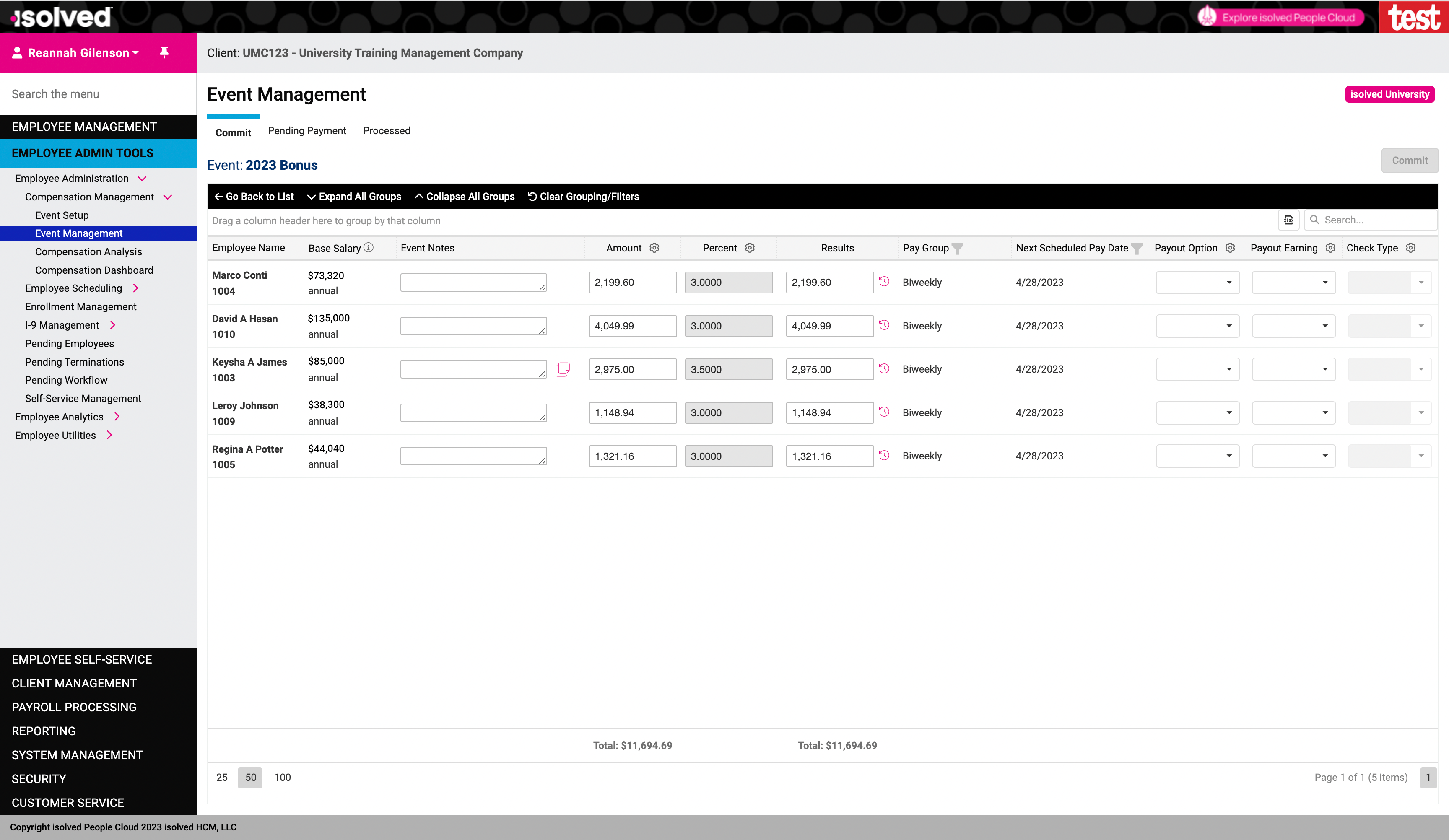Click Go Back to List navigation link
Screen dimensions: 1449x840
253,196
